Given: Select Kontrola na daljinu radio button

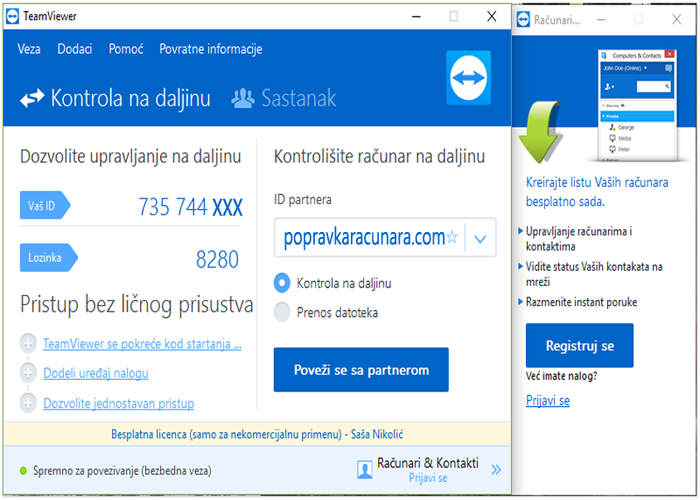Looking at the screenshot, I should click(x=282, y=283).
